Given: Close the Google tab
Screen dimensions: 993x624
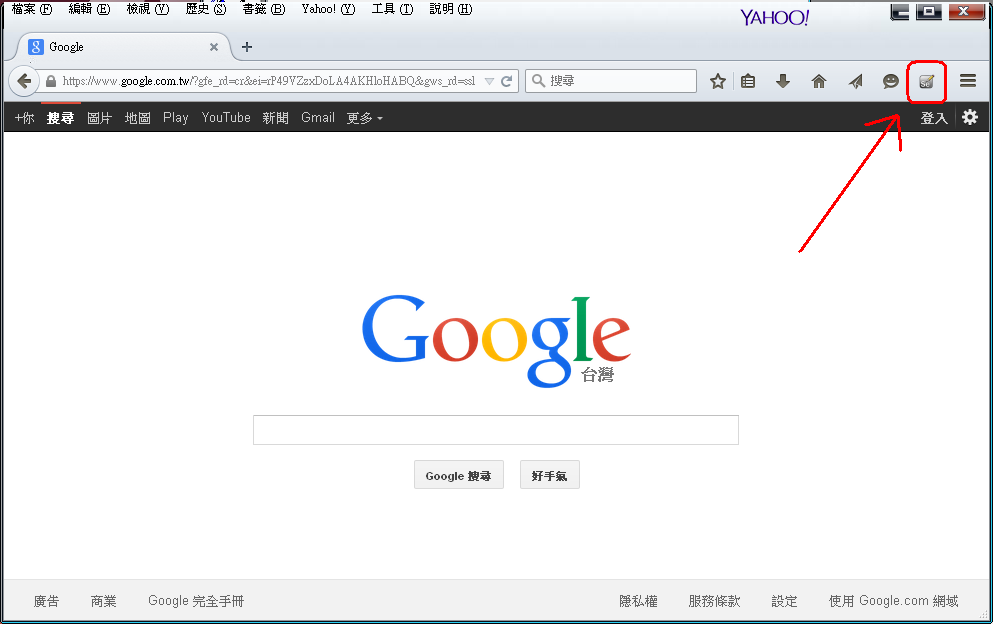Looking at the screenshot, I should point(214,47).
